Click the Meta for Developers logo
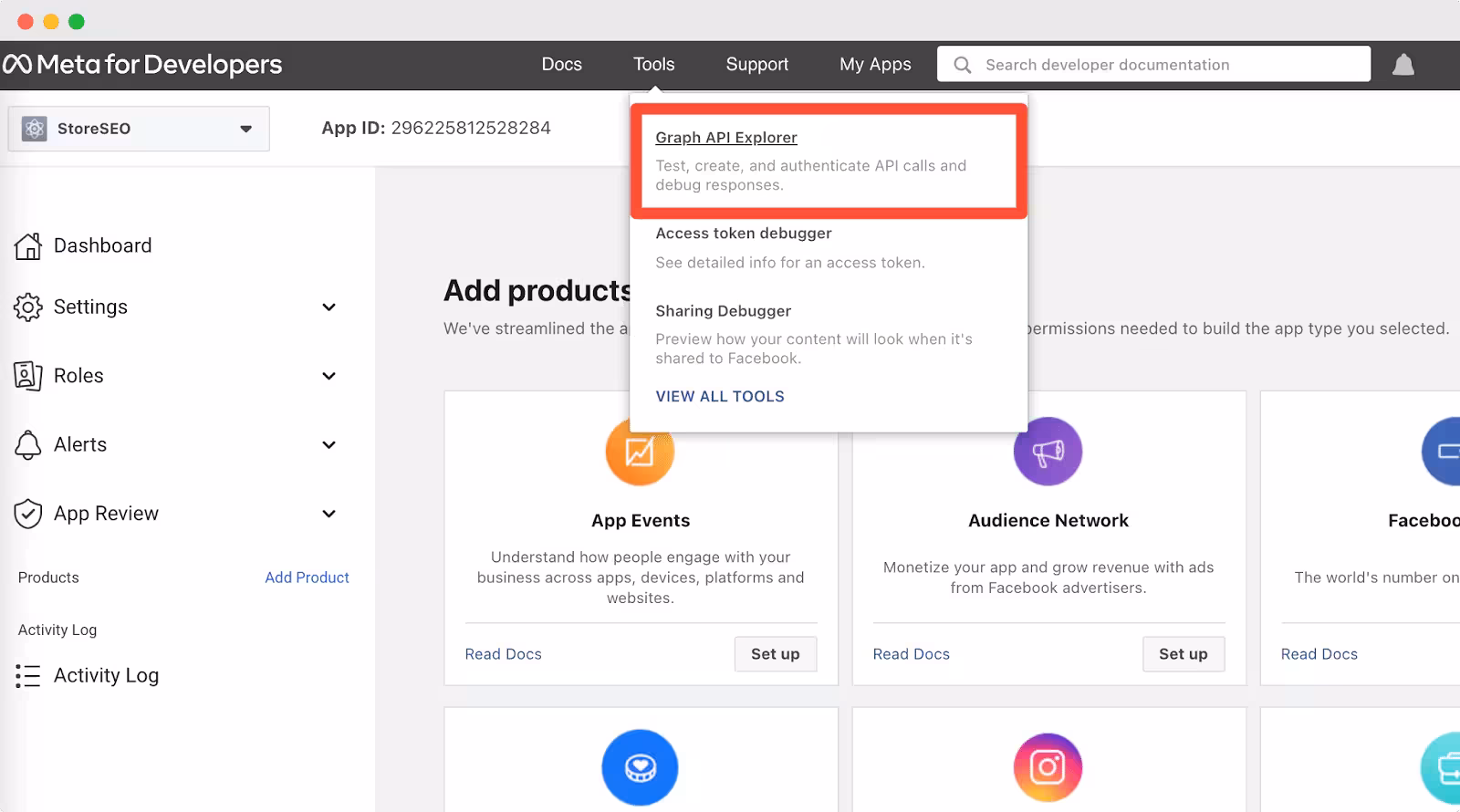The width and height of the screenshot is (1460, 812). click(142, 65)
